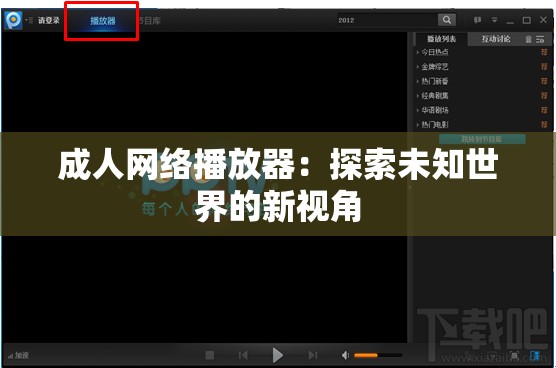Switch to the 节目库 tab
The image size is (556, 368).
point(149,21)
